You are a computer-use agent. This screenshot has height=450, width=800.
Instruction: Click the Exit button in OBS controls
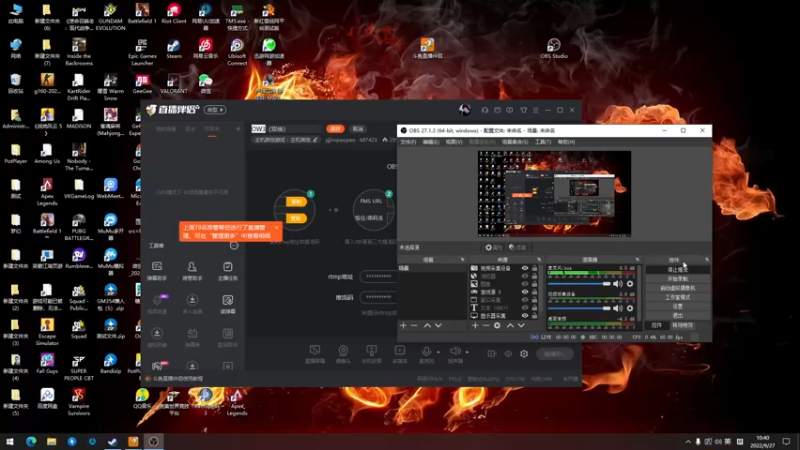[x=678, y=315]
